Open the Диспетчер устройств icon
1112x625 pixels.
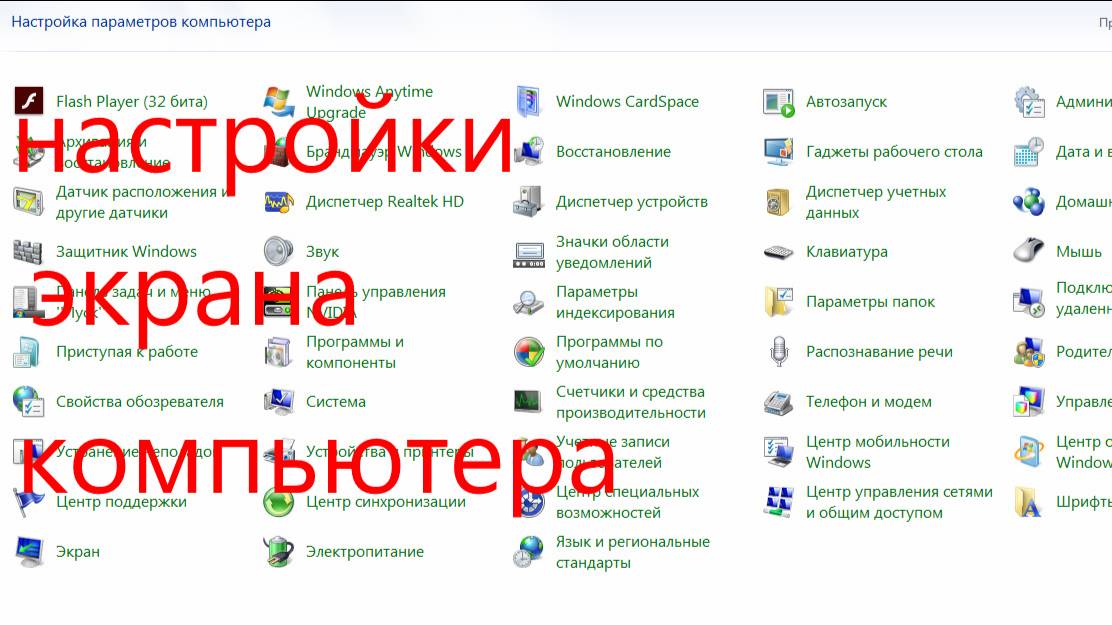(529, 201)
